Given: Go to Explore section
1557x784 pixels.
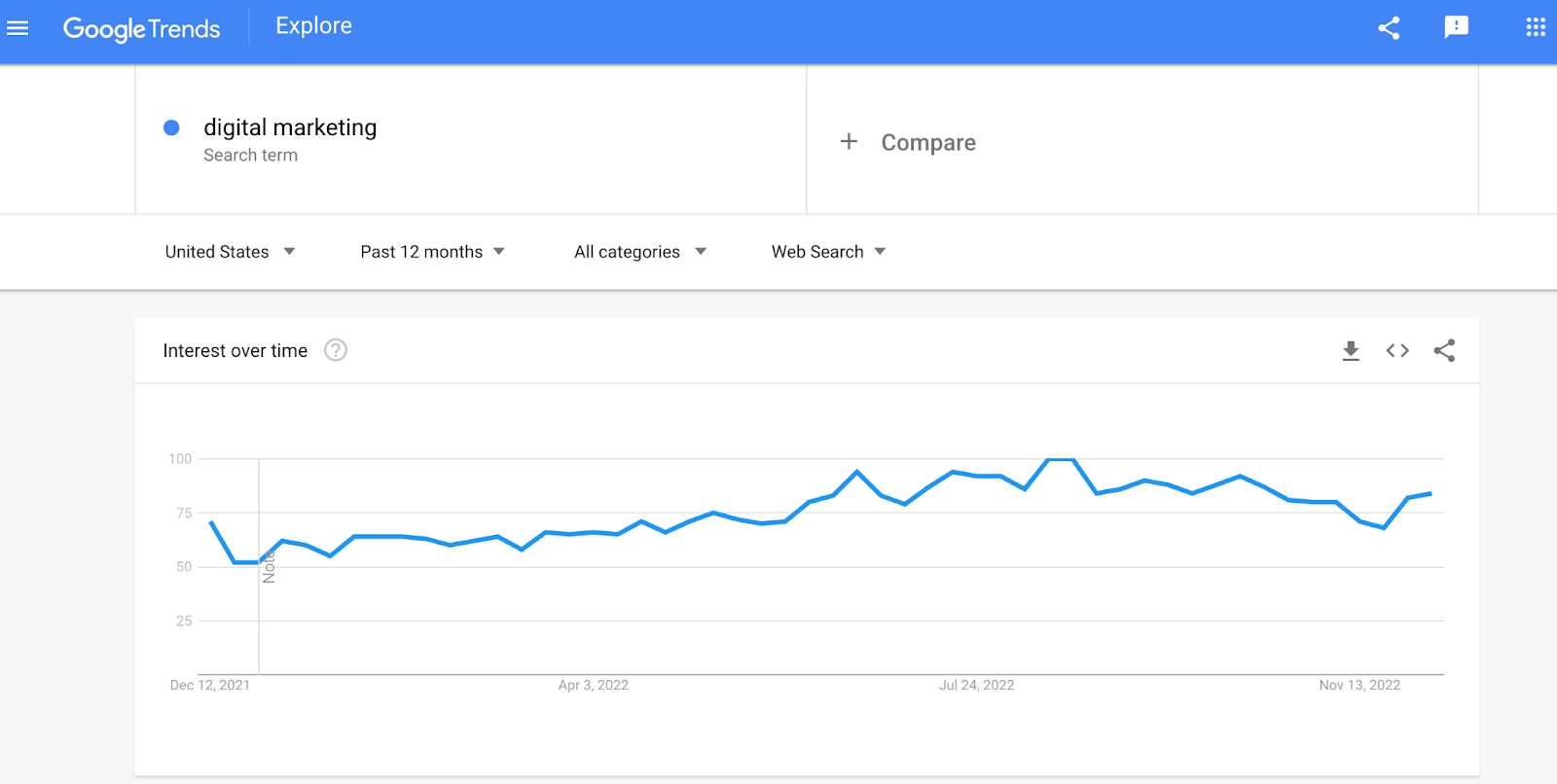Looking at the screenshot, I should (x=313, y=26).
